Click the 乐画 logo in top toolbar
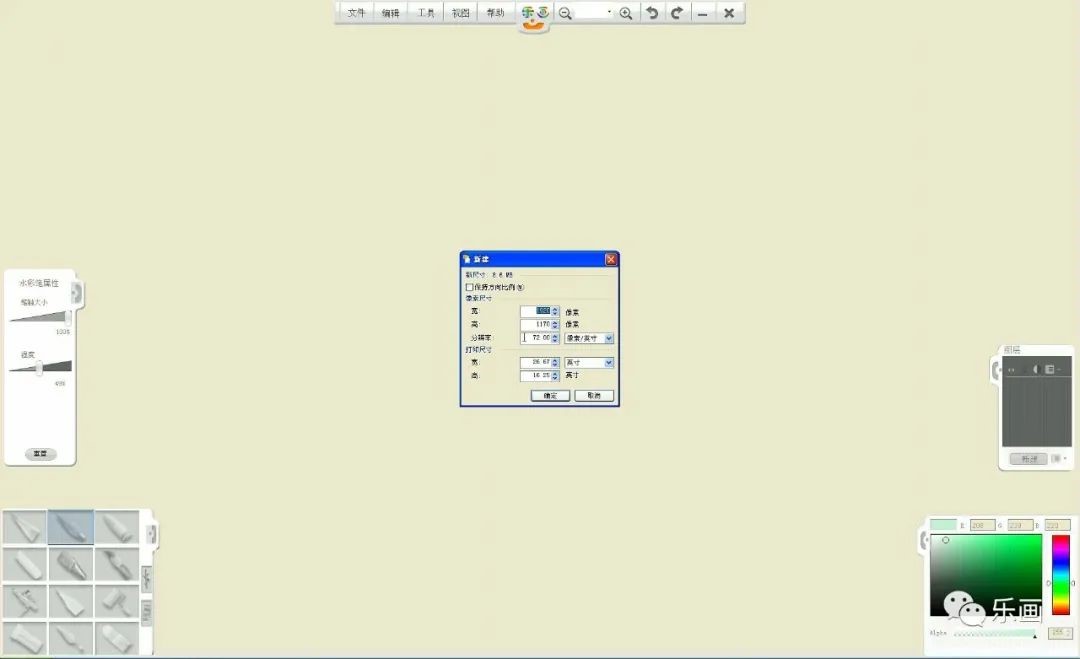Image resolution: width=1080 pixels, height=659 pixels. click(535, 14)
